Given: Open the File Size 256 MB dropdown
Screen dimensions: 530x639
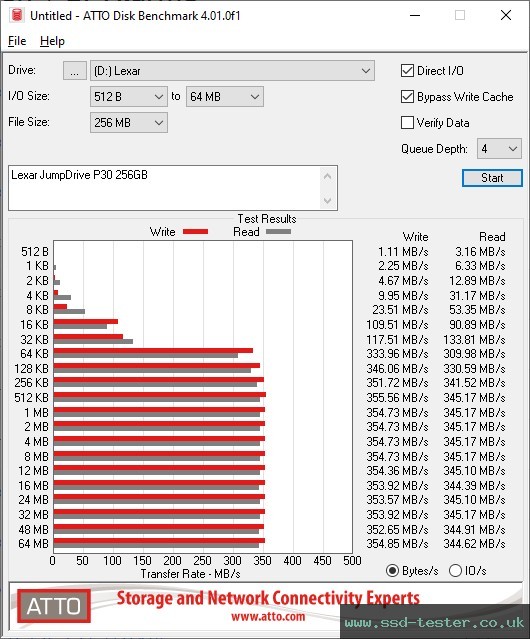Looking at the screenshot, I should click(129, 123).
